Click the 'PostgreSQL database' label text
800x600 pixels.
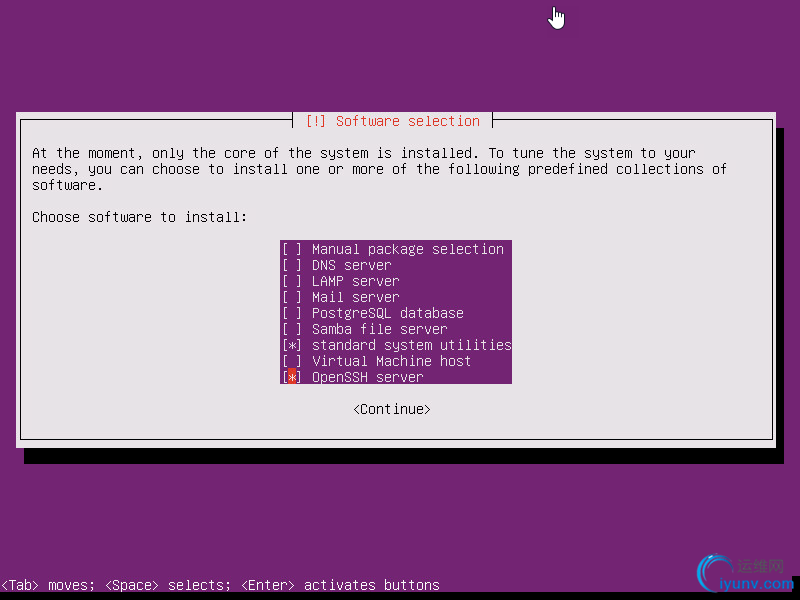[x=388, y=313]
